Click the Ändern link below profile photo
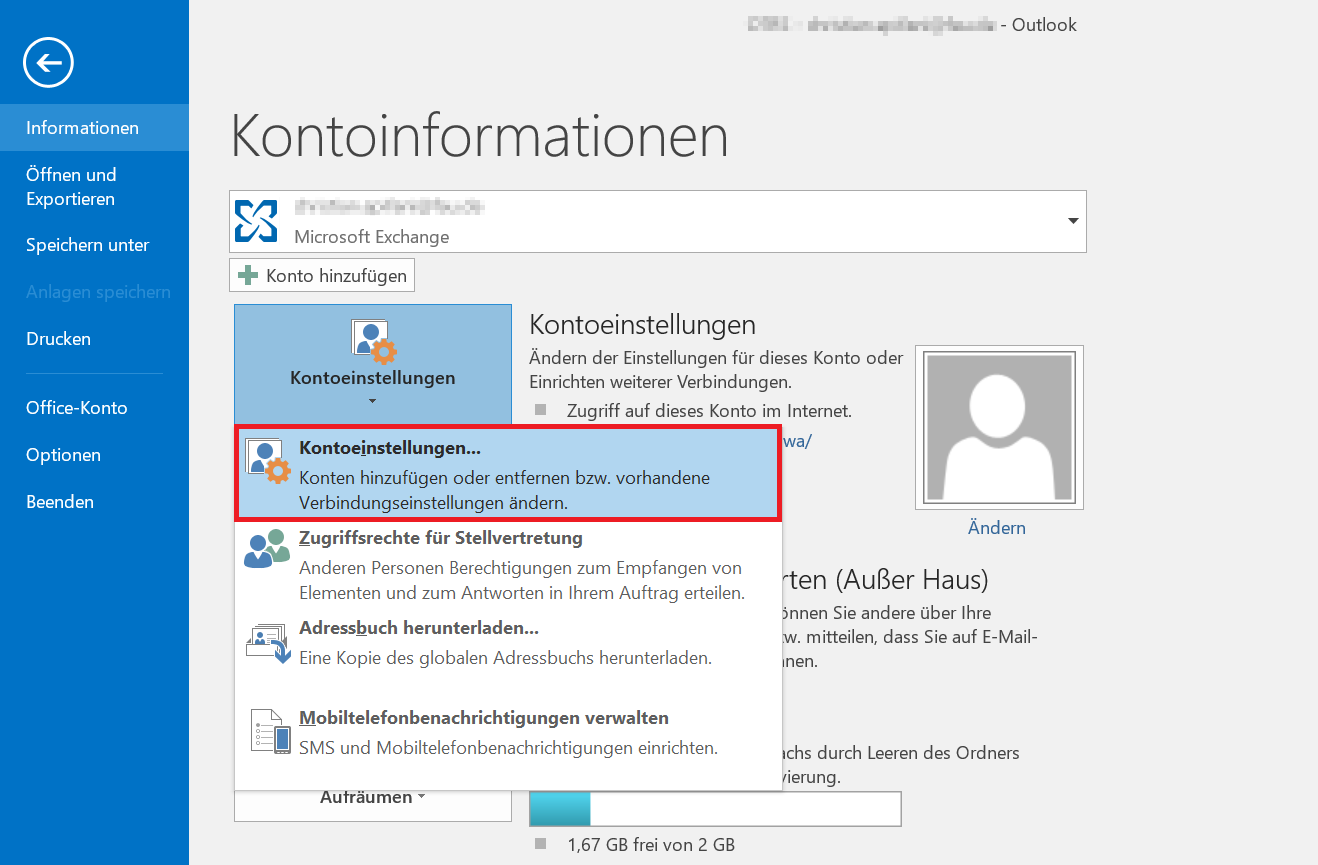 [996, 528]
